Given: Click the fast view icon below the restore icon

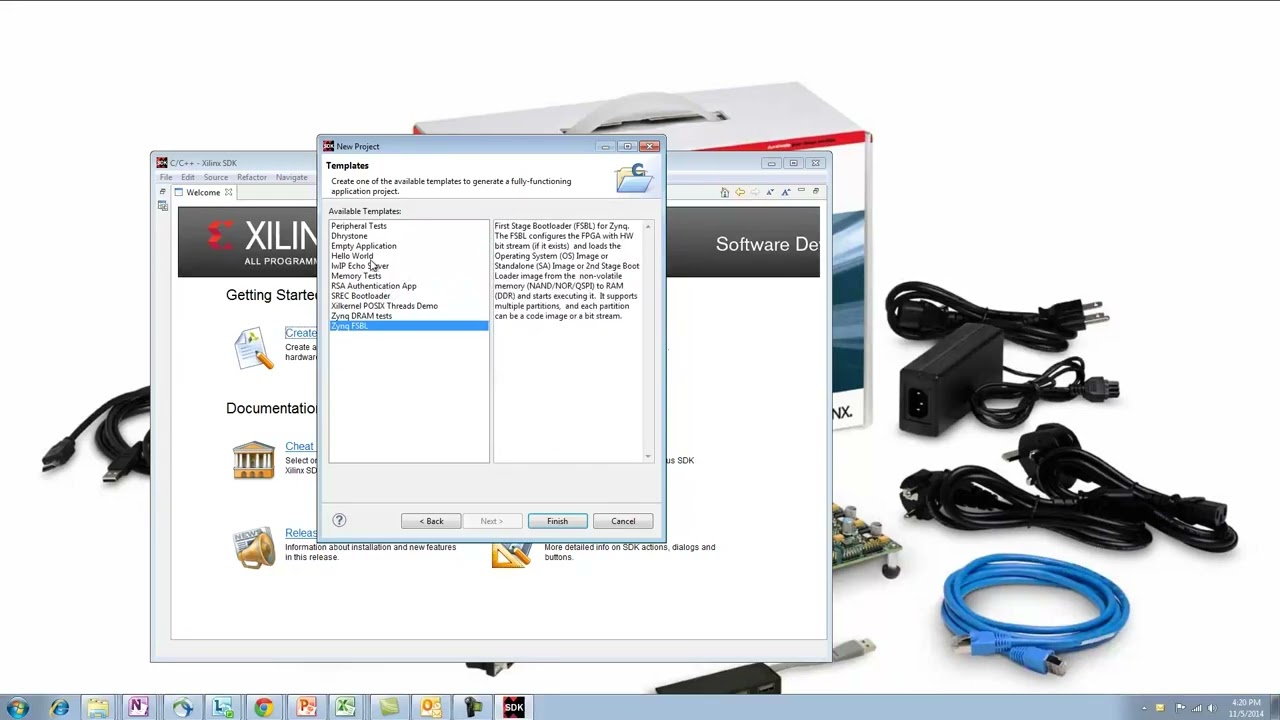Looking at the screenshot, I should point(163,206).
